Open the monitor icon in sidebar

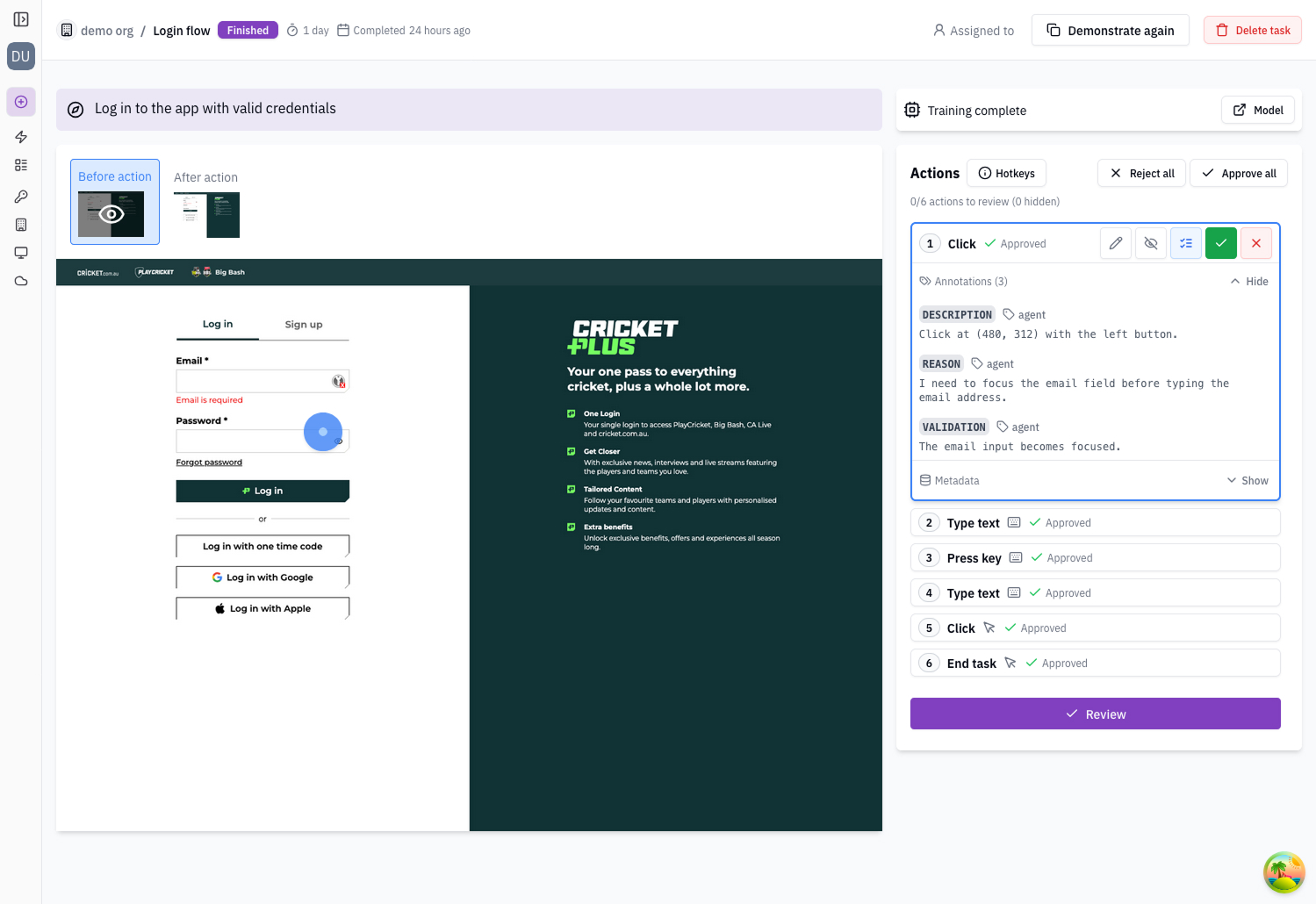(x=21, y=253)
